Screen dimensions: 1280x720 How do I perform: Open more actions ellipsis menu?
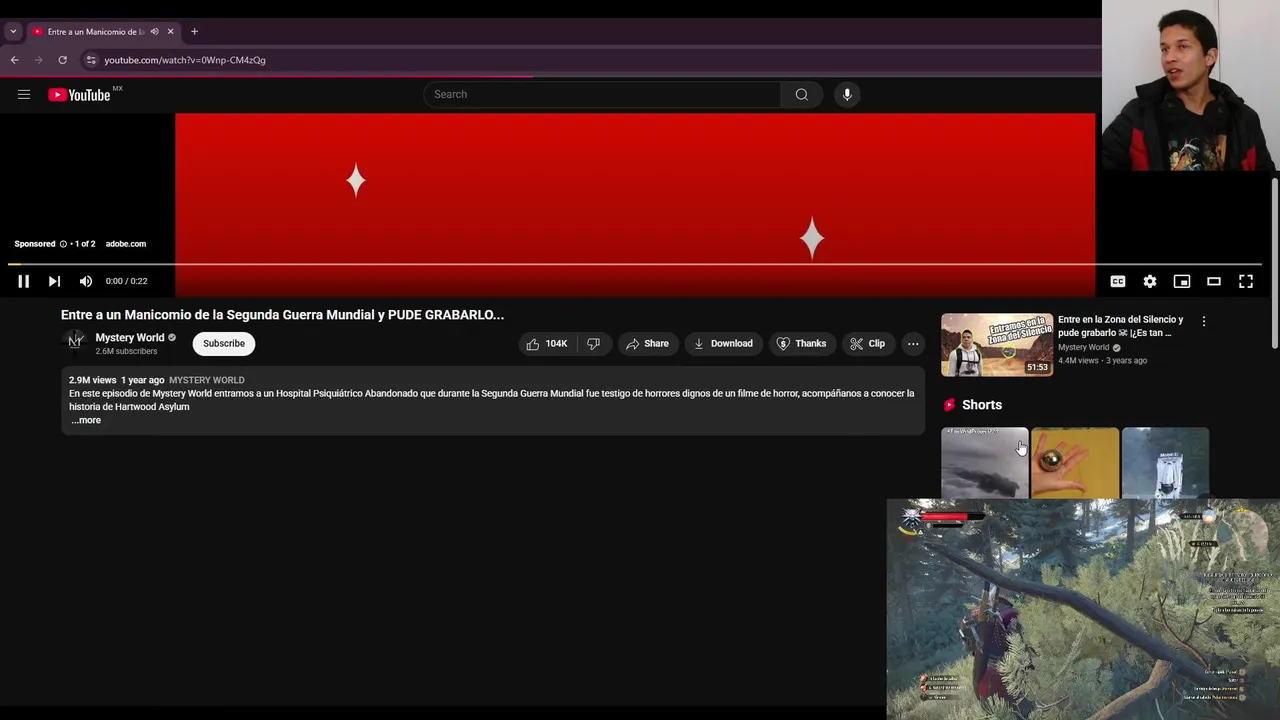click(x=913, y=344)
